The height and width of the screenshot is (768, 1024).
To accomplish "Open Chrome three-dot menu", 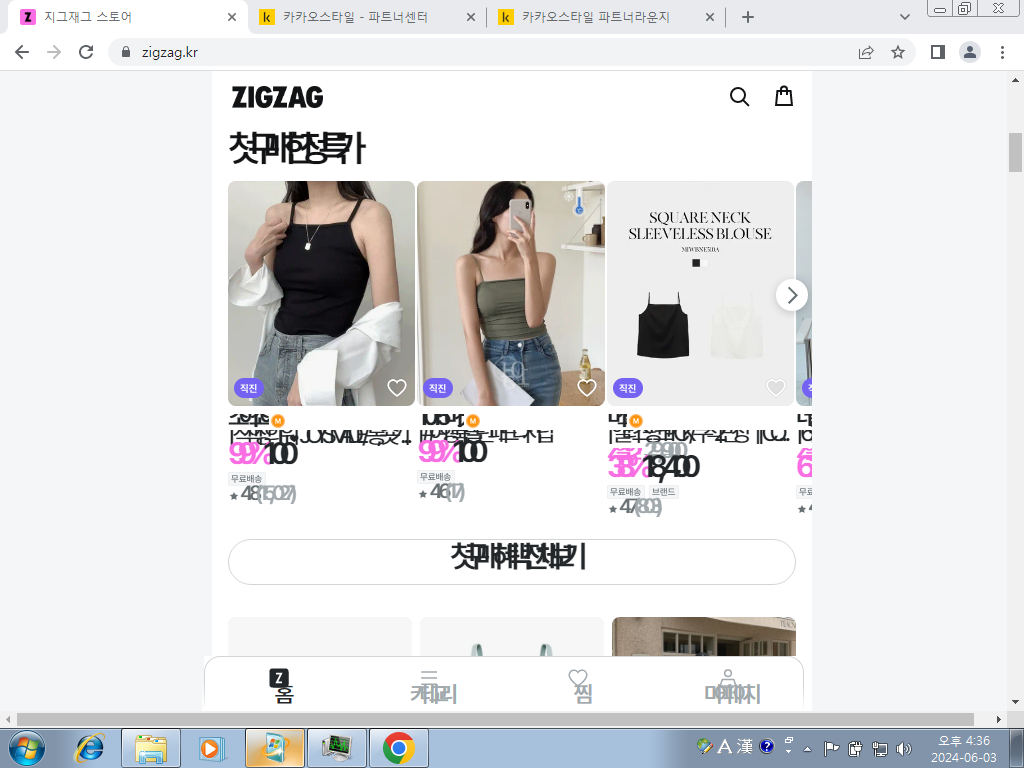I will click(1002, 52).
